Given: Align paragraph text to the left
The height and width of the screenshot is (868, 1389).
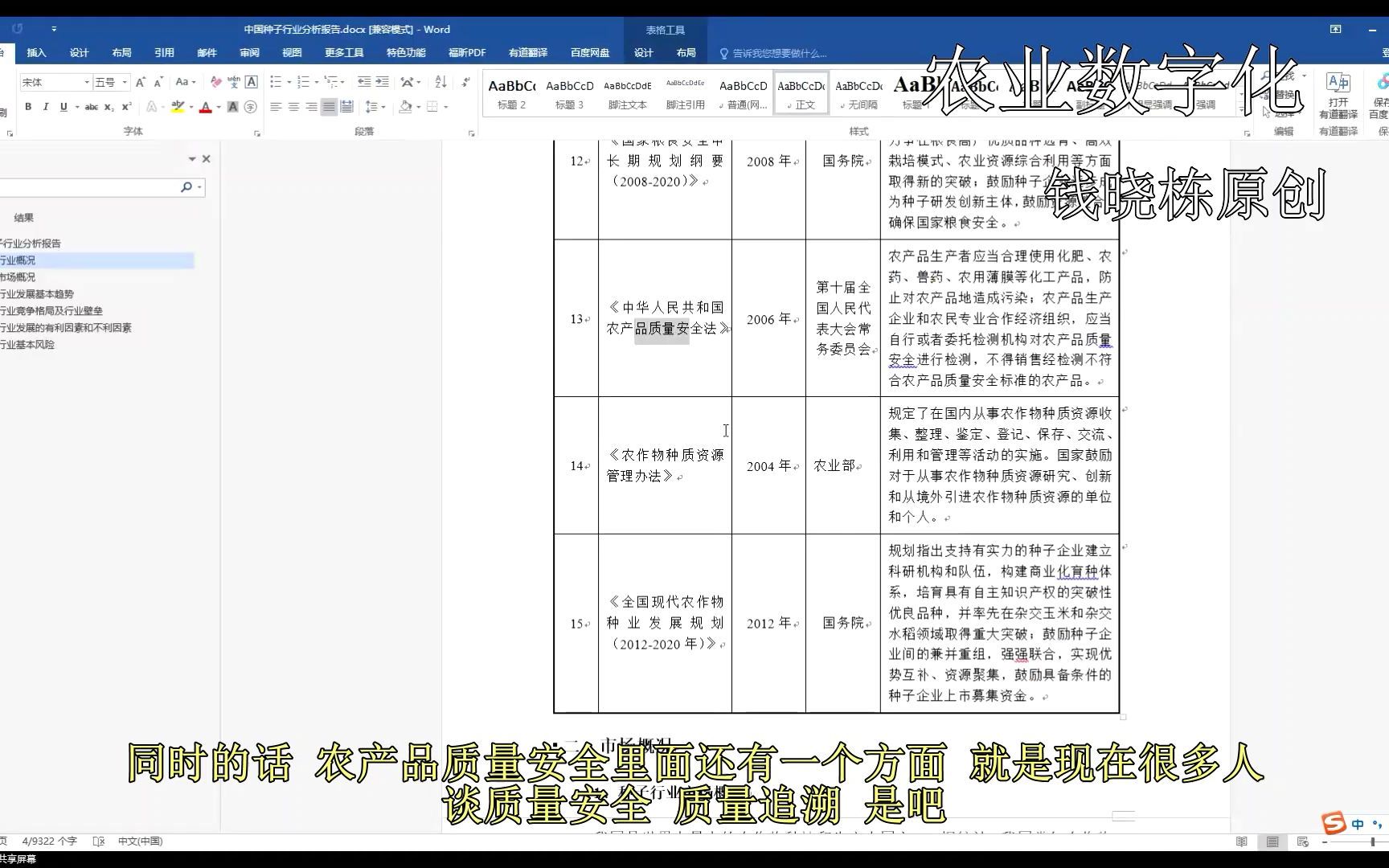Looking at the screenshot, I should click(276, 107).
